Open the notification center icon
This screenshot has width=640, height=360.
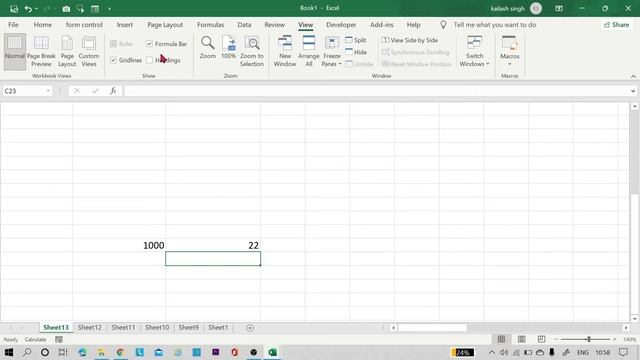click(x=623, y=352)
